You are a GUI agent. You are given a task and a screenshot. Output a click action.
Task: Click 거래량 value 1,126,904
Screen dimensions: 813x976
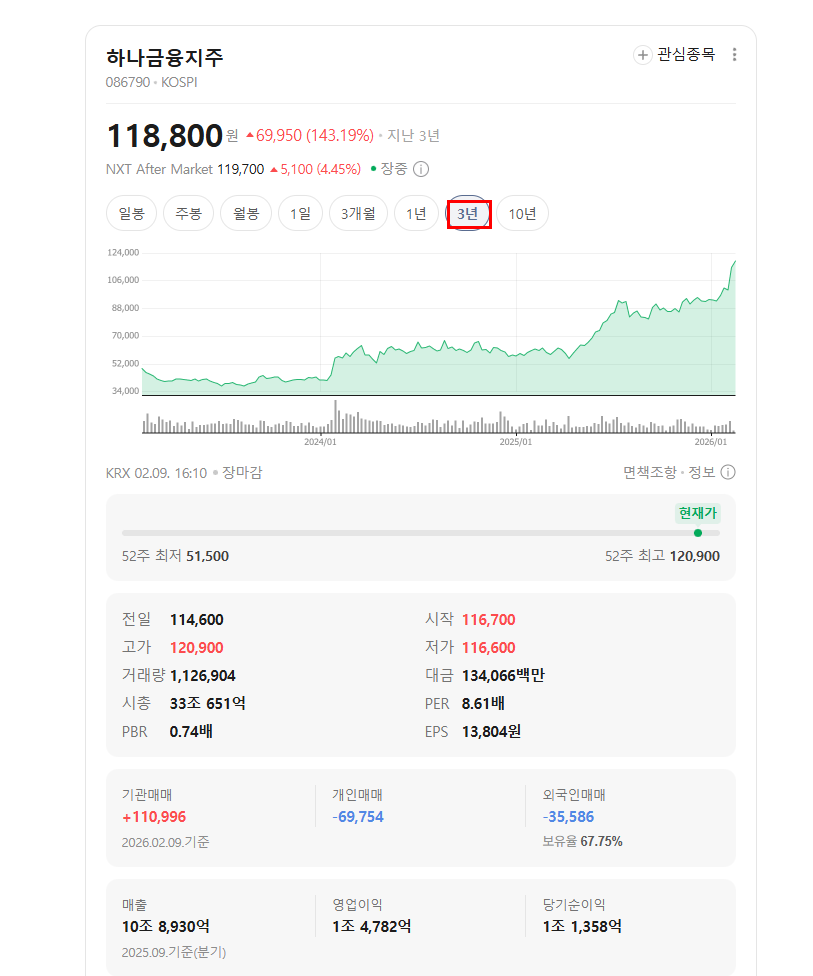(x=203, y=676)
